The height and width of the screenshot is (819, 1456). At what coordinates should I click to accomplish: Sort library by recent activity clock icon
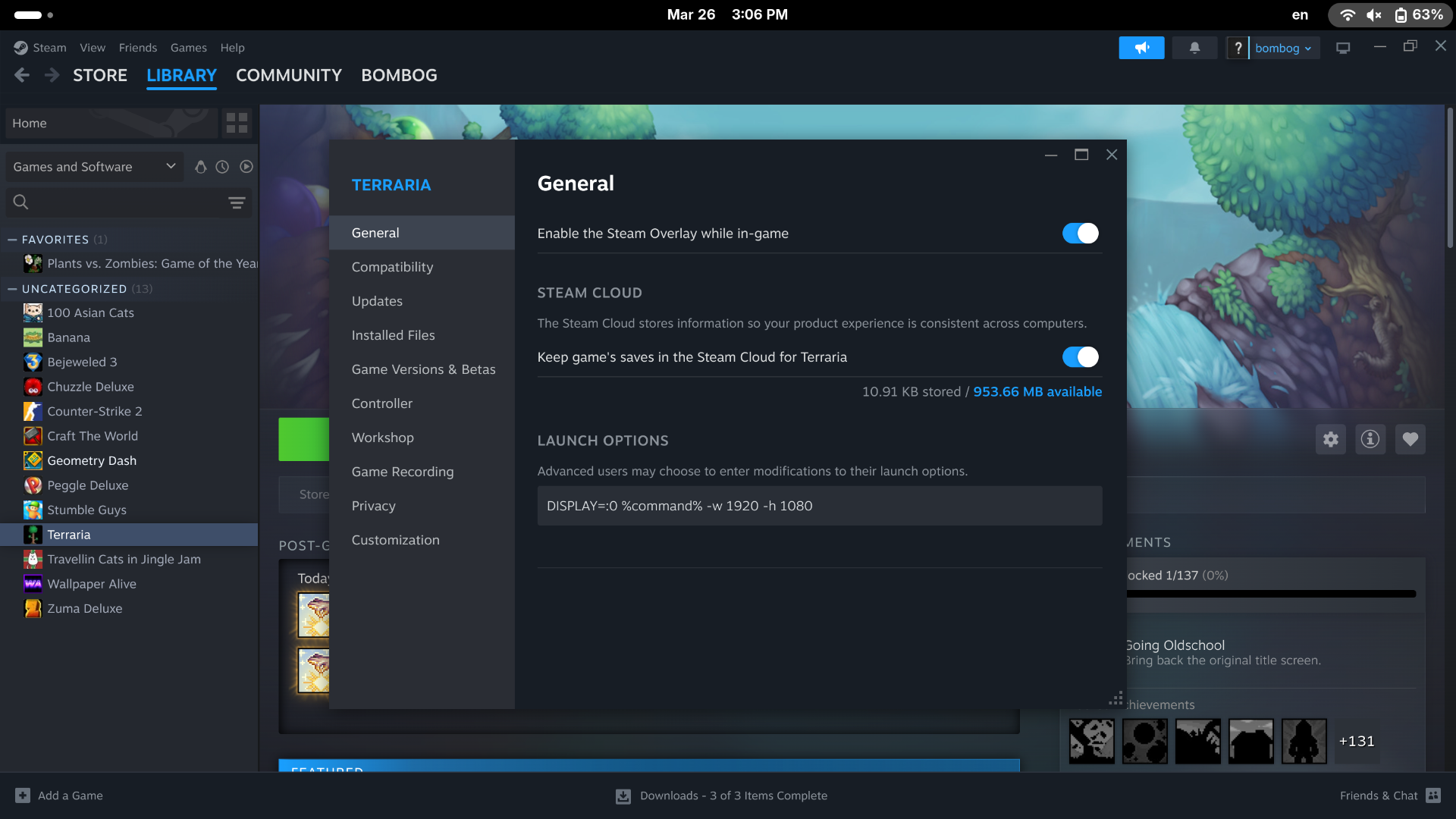point(222,167)
